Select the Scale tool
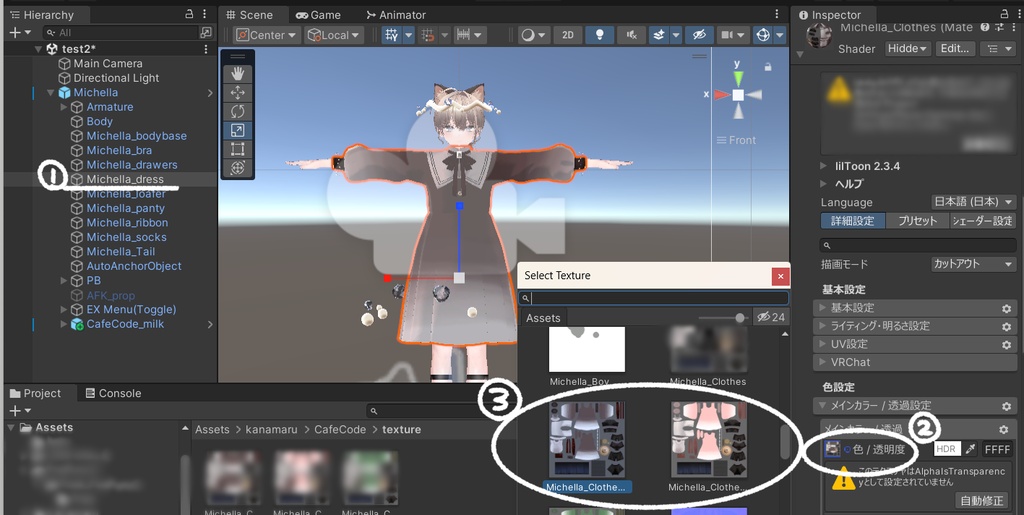 pos(238,131)
